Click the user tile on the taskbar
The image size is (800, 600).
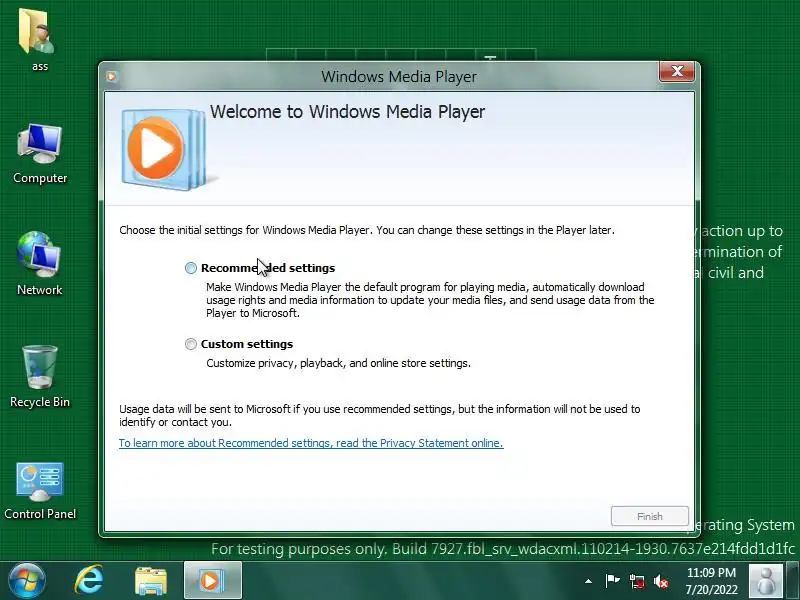(x=765, y=581)
